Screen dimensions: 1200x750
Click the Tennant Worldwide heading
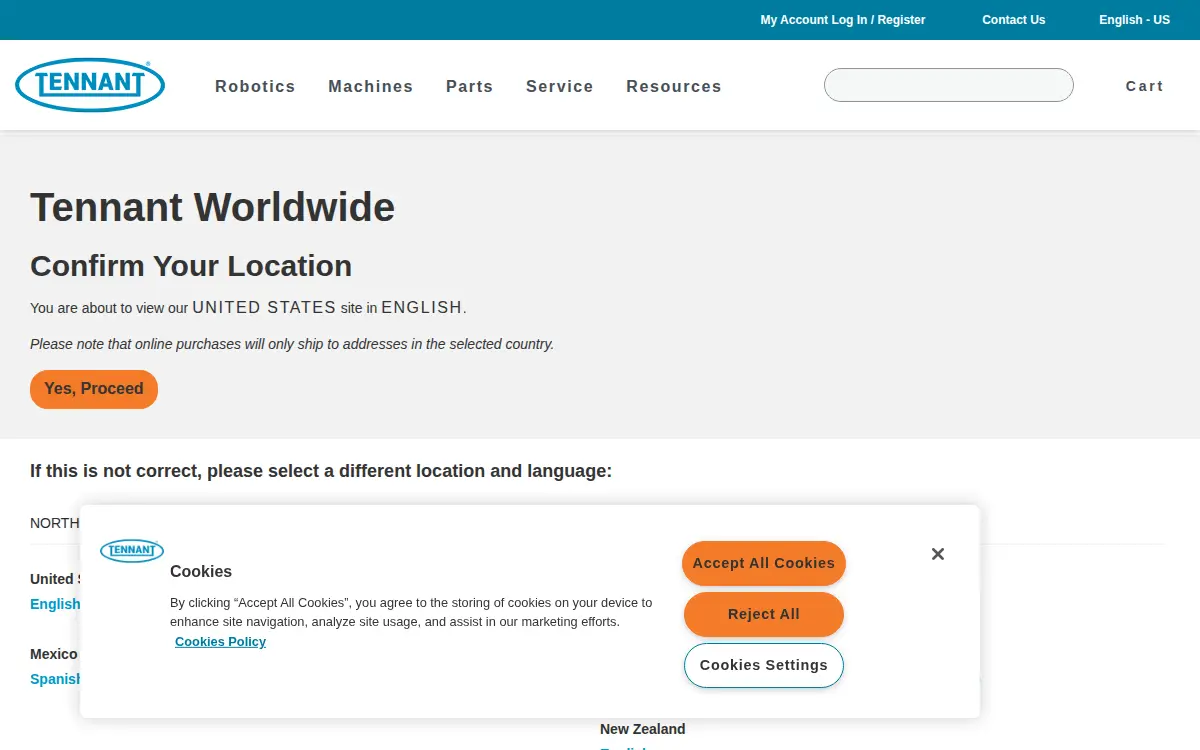pyautogui.click(x=213, y=207)
